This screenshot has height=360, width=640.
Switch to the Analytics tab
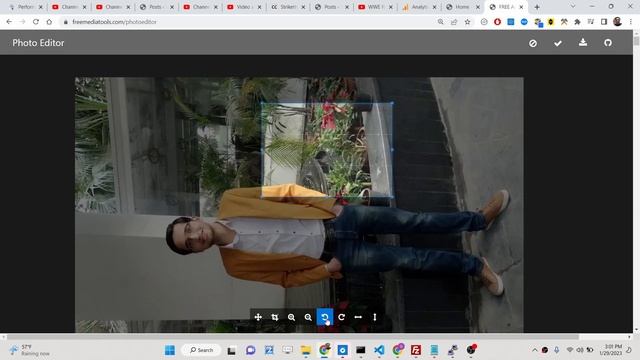coord(418,7)
